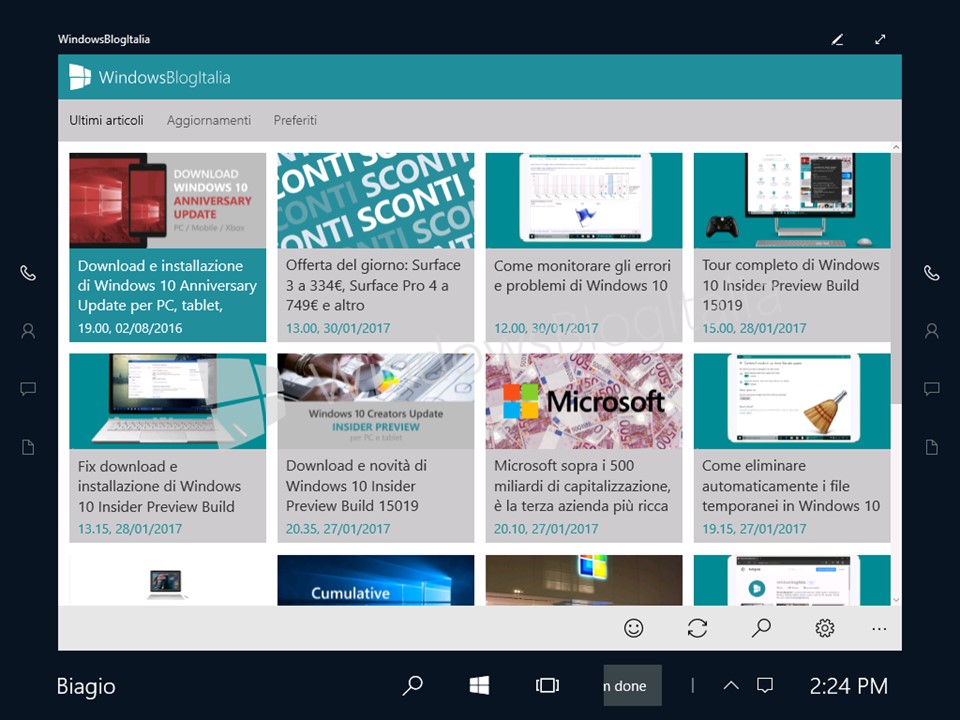Open 'Tour completo di Windows 10' article
This screenshot has height=720, width=960.
792,247
